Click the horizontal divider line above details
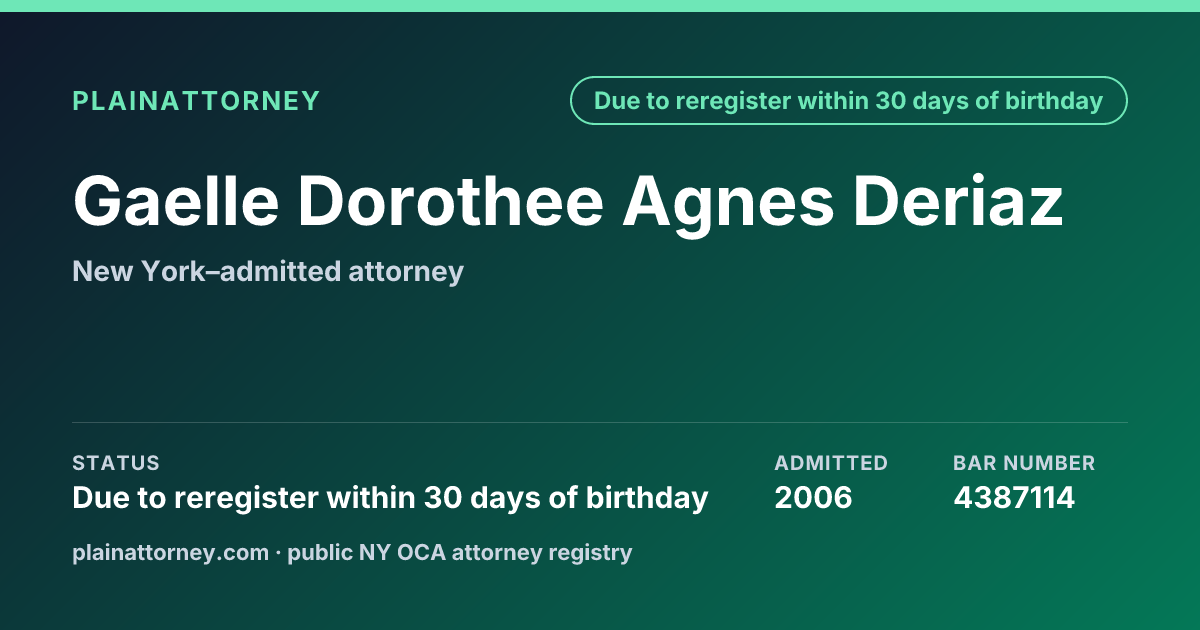Image resolution: width=1200 pixels, height=630 pixels. coord(600,422)
